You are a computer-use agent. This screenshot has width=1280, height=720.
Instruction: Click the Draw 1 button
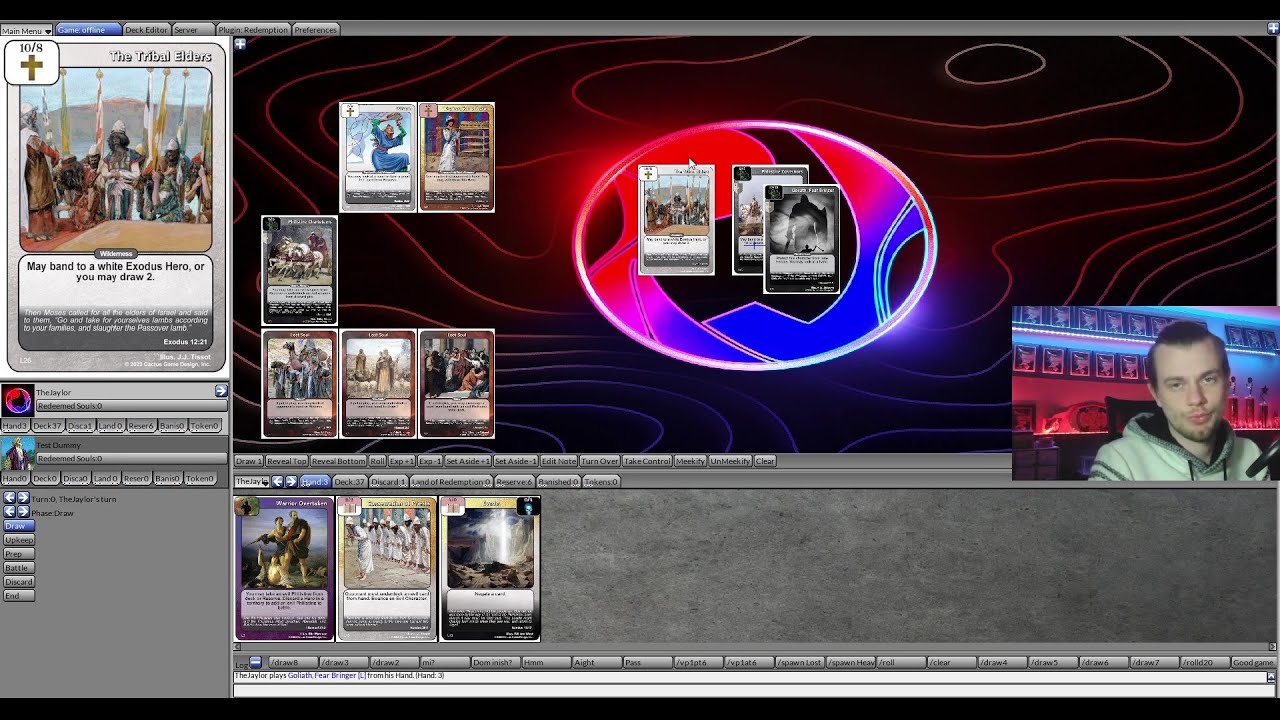pyautogui.click(x=248, y=461)
